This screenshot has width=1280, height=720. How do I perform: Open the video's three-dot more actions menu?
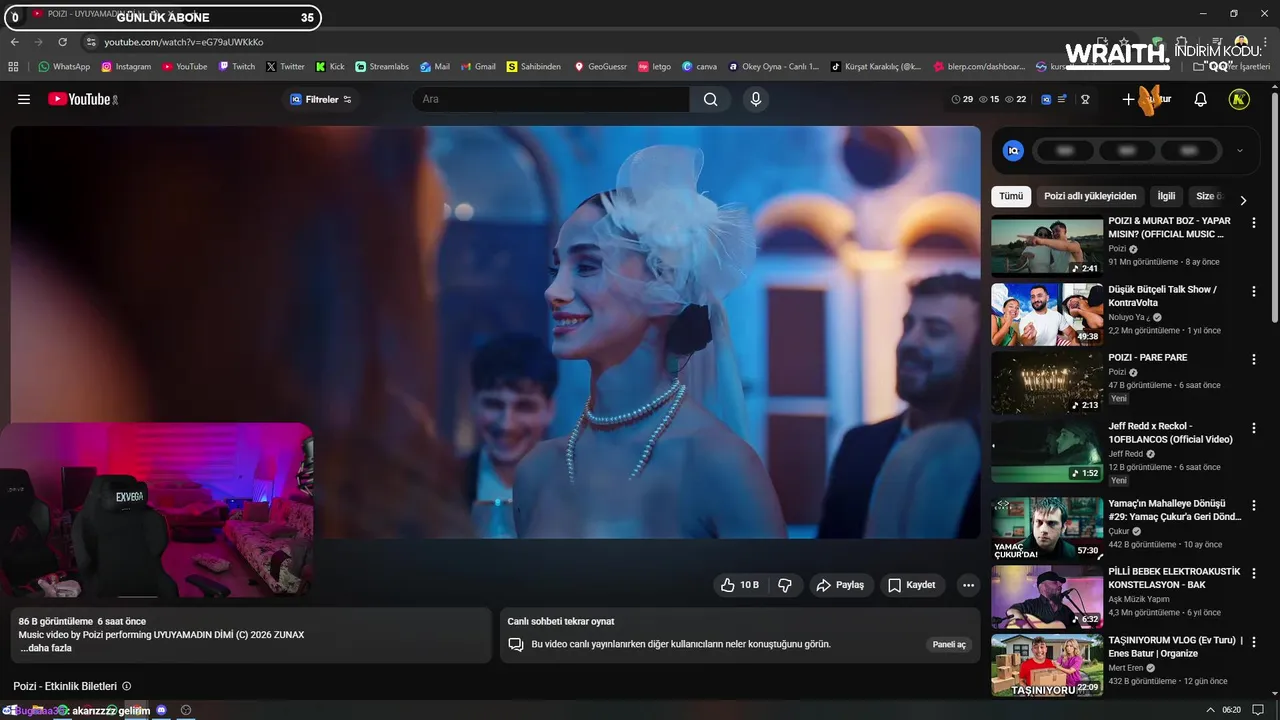click(x=968, y=585)
